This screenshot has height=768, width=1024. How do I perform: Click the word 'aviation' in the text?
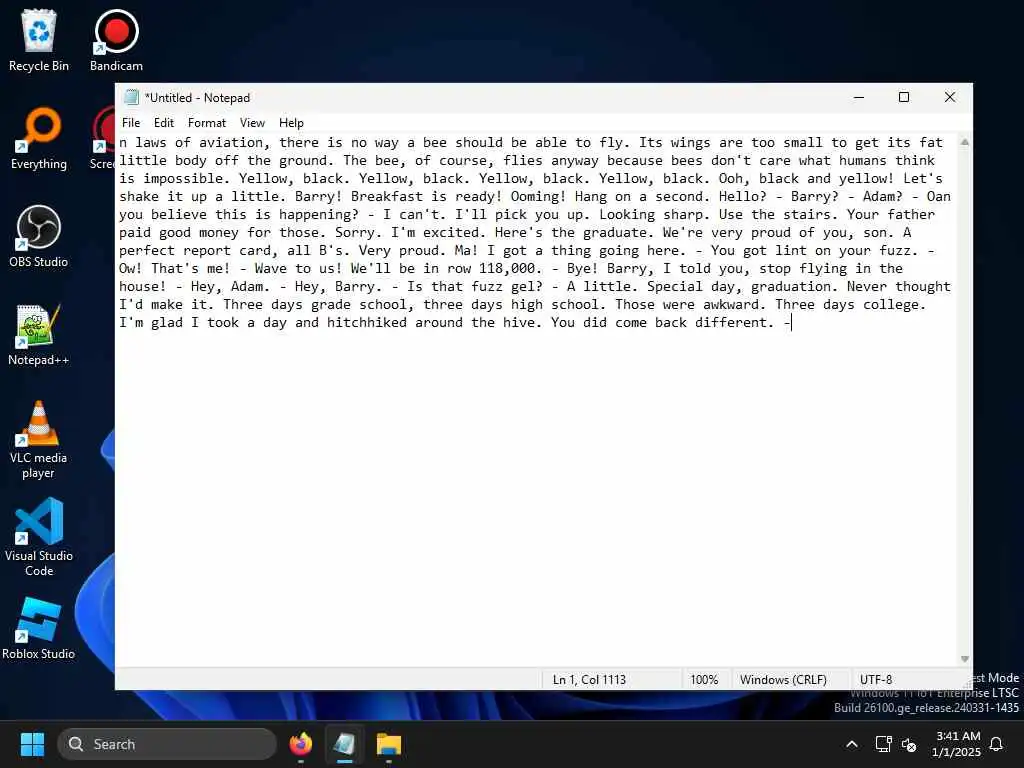[231, 142]
